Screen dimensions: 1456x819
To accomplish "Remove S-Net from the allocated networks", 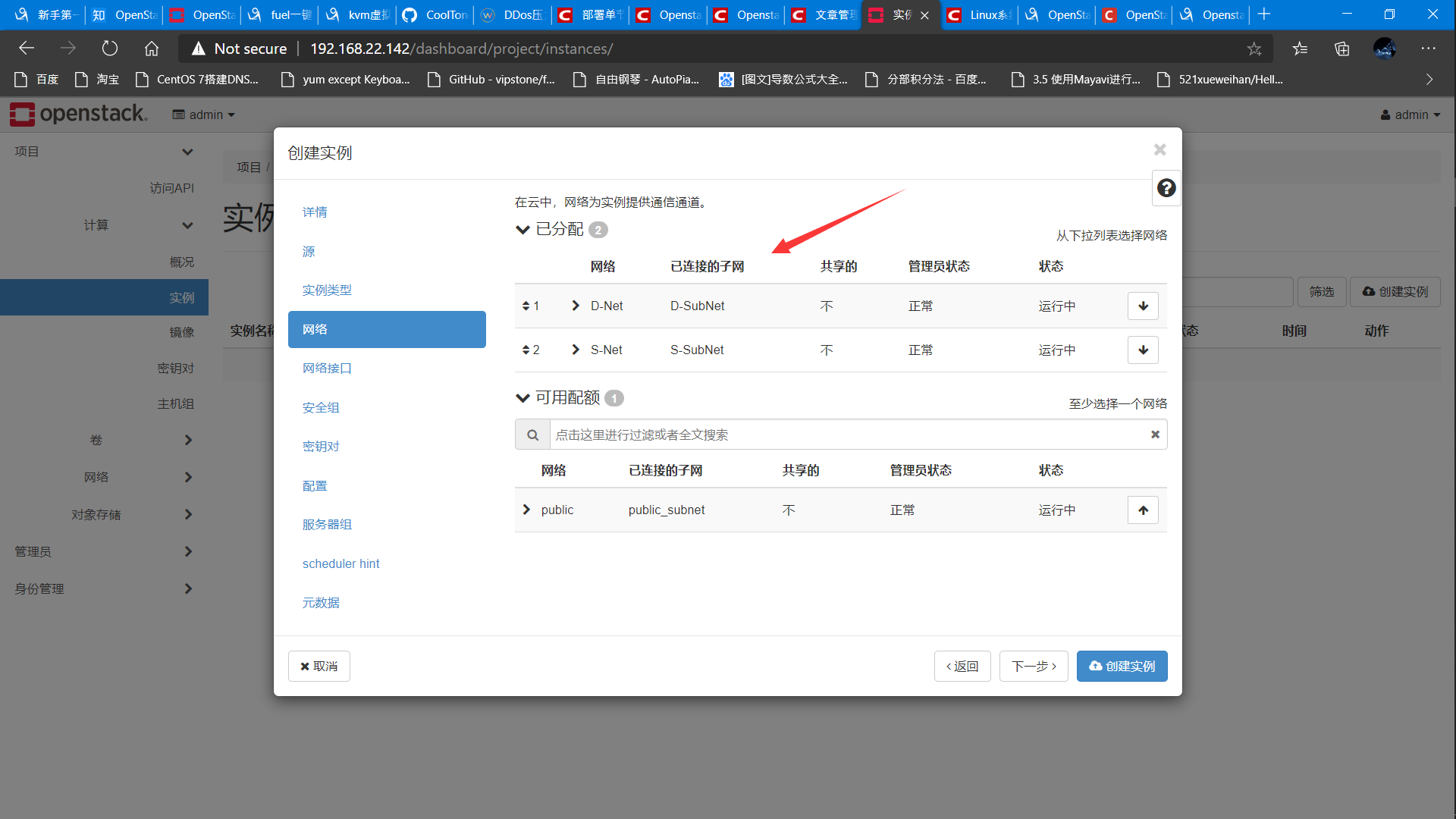I will click(x=1143, y=350).
